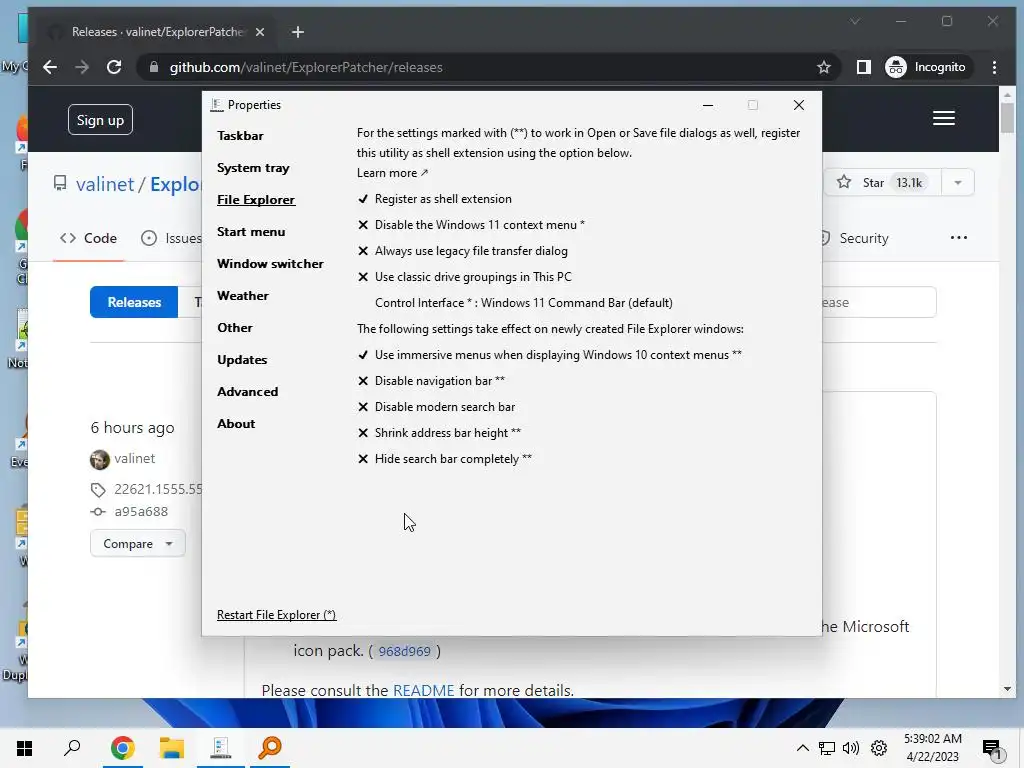Change Control Interface Windows 11 Command Bar option
The image size is (1024, 768).
(524, 303)
